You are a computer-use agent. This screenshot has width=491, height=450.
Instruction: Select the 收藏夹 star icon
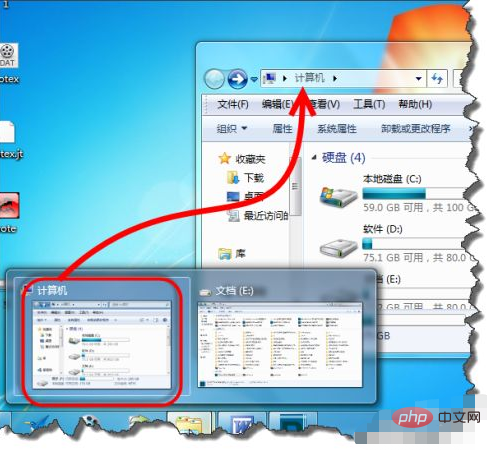click(224, 159)
